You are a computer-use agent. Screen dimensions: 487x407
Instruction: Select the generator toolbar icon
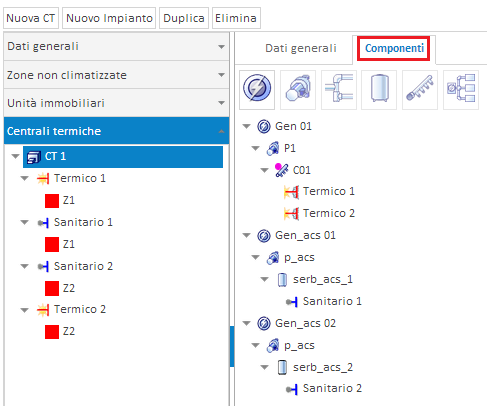(x=257, y=89)
